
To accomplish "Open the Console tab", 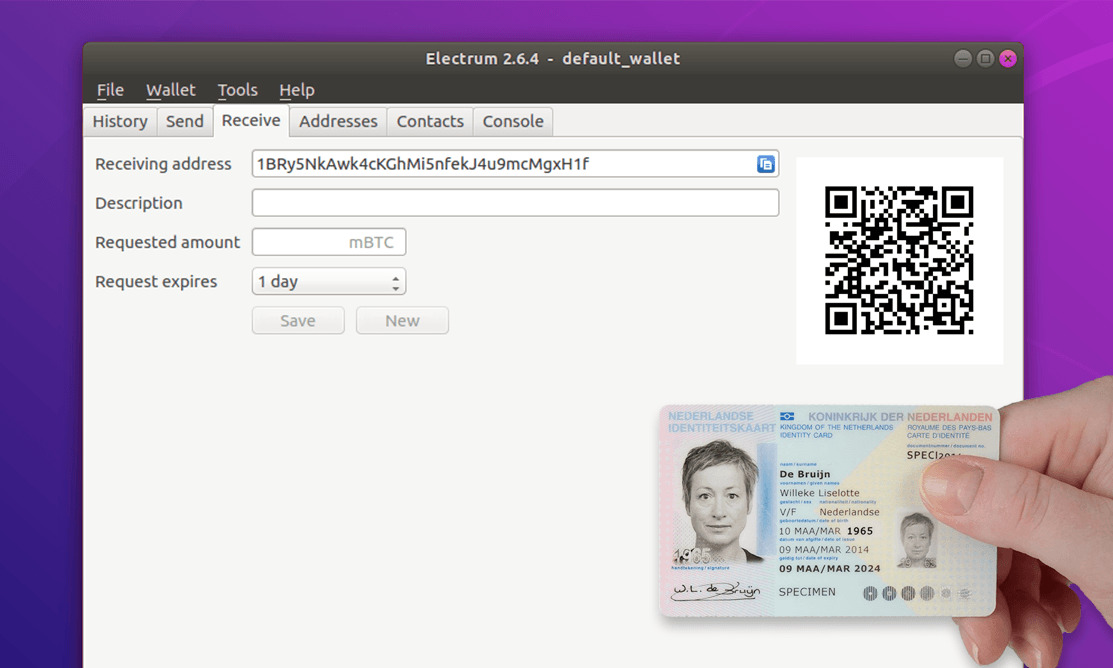I will point(513,121).
